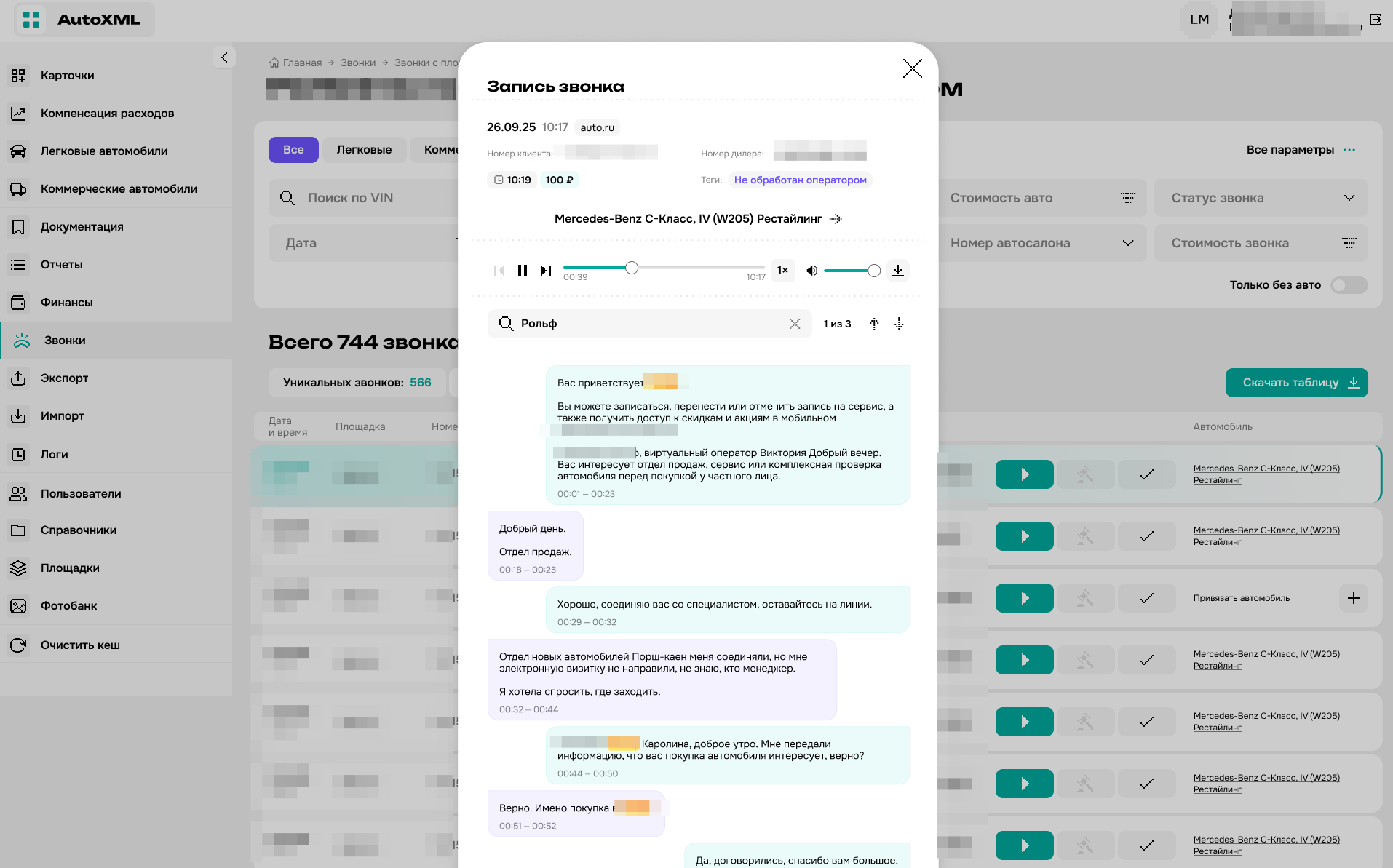Open the LM user avatar
1393x868 pixels.
coord(1199,20)
